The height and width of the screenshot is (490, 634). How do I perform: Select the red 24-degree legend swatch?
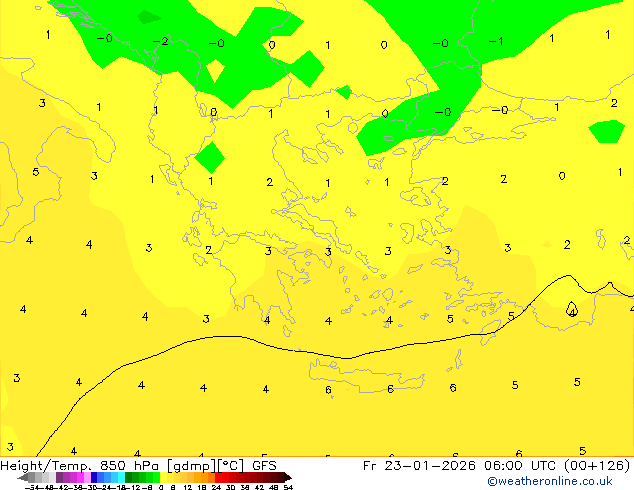click(218, 477)
